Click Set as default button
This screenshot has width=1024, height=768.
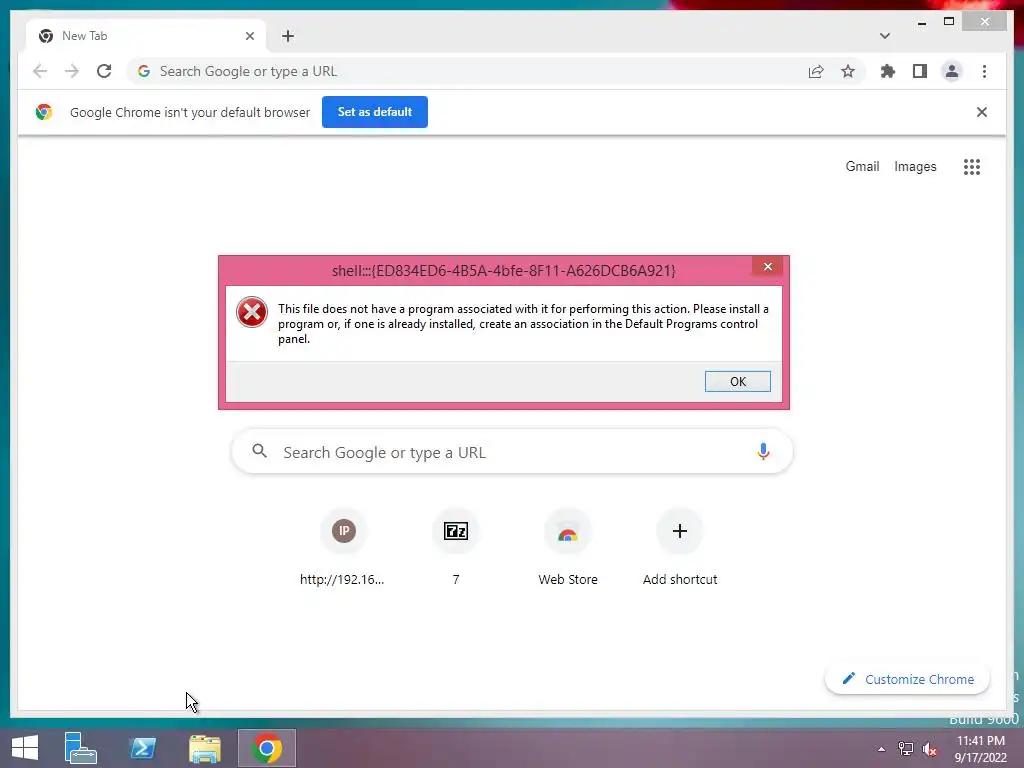[x=375, y=112]
